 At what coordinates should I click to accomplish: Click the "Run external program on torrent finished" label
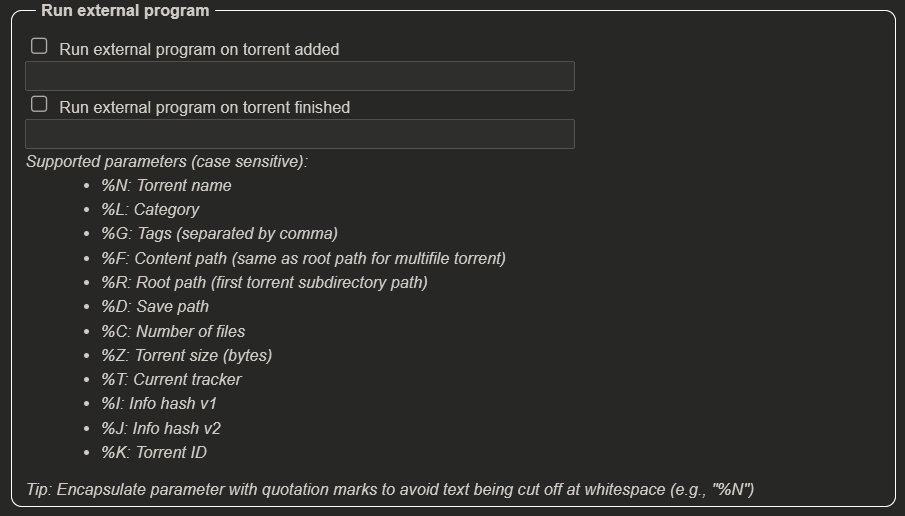[204, 107]
